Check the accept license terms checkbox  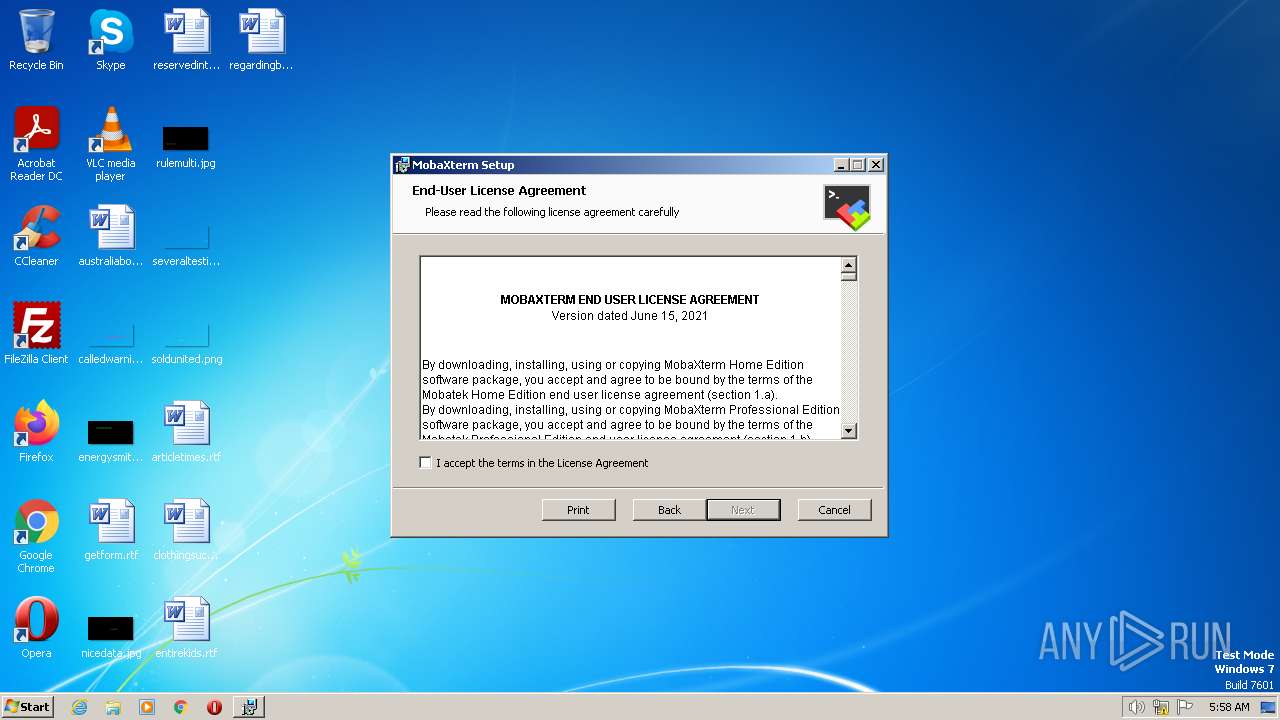tap(426, 463)
